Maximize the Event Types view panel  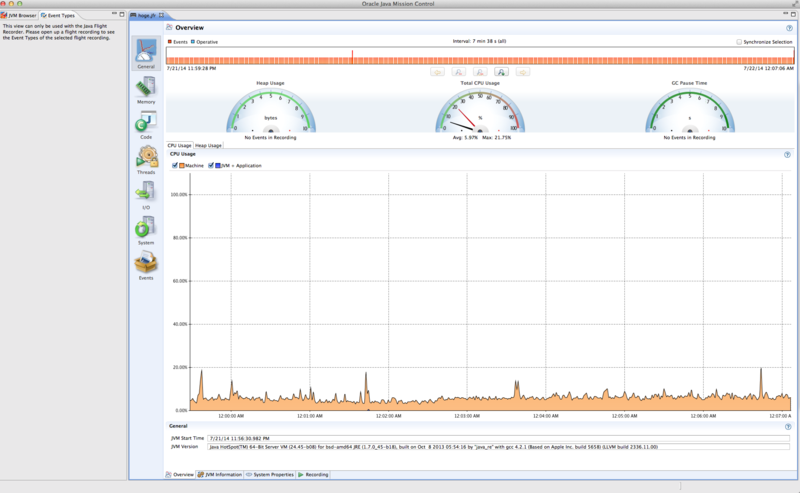122,14
